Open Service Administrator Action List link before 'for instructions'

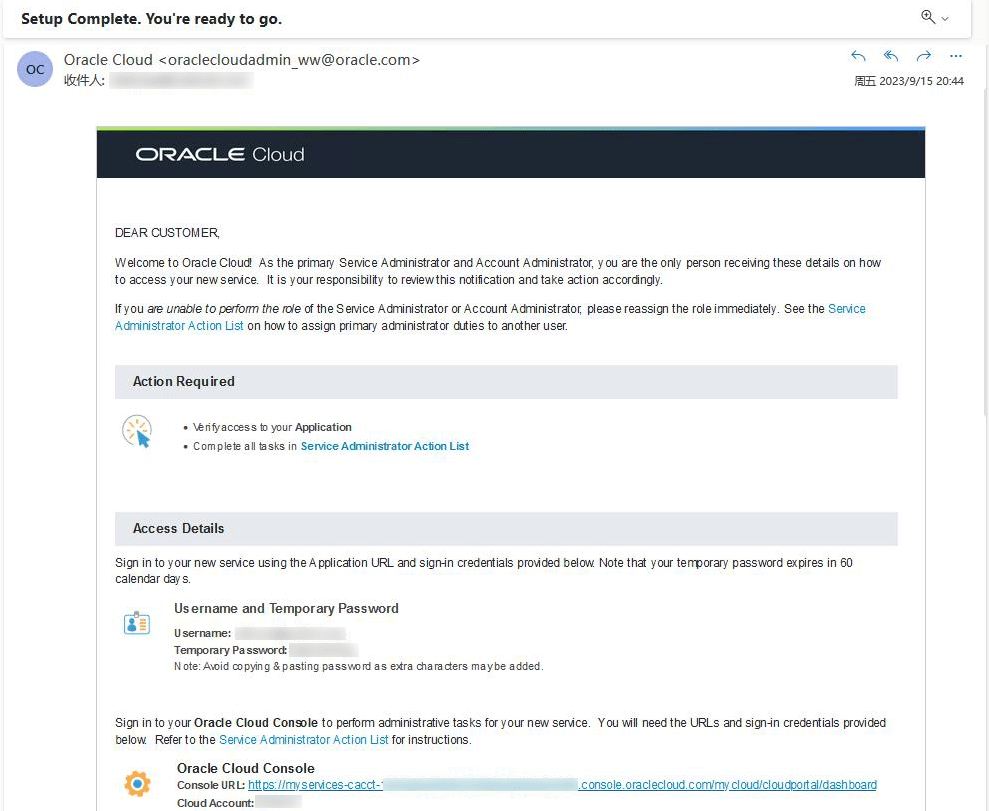(303, 740)
